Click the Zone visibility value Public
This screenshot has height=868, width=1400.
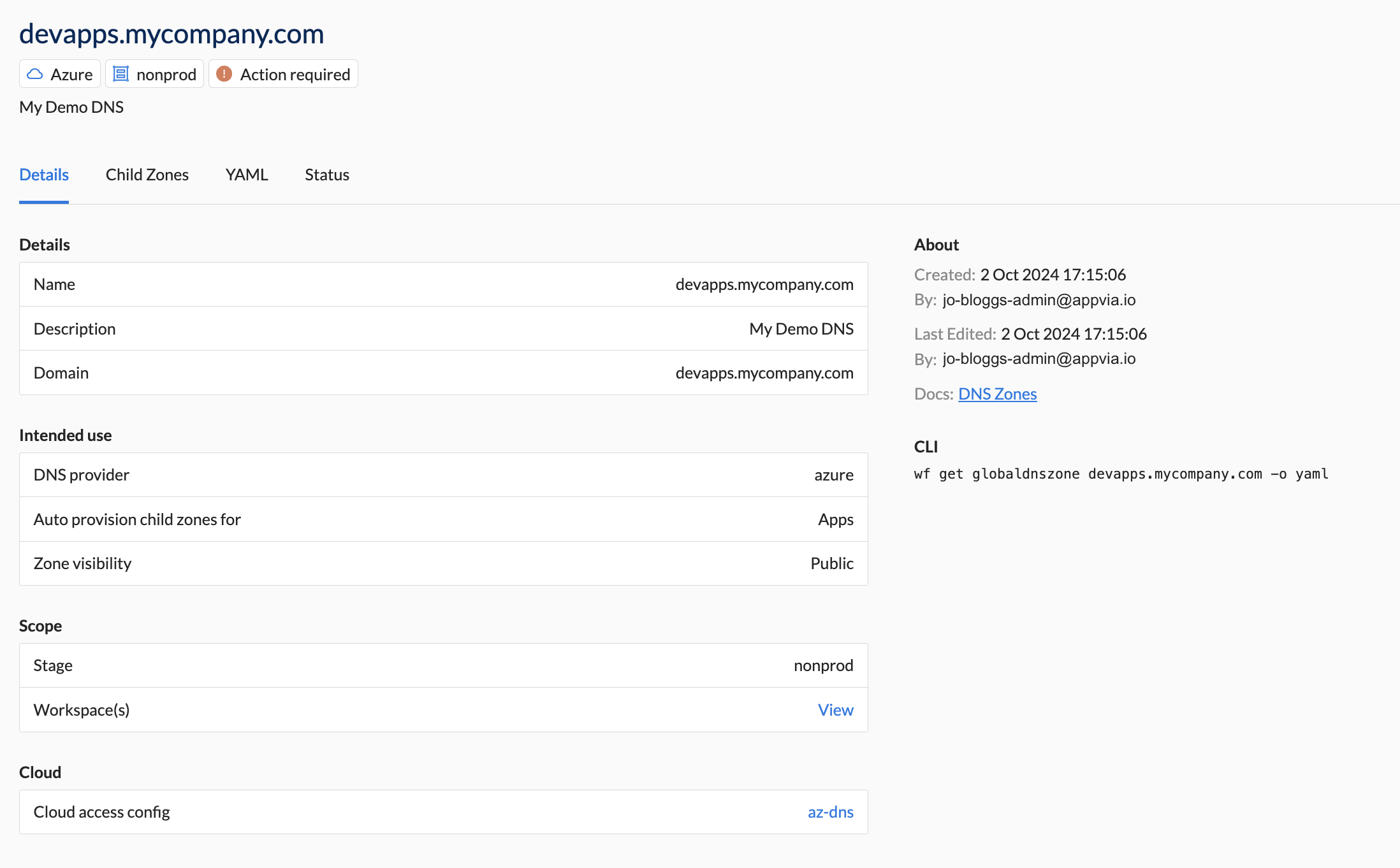[x=832, y=563]
